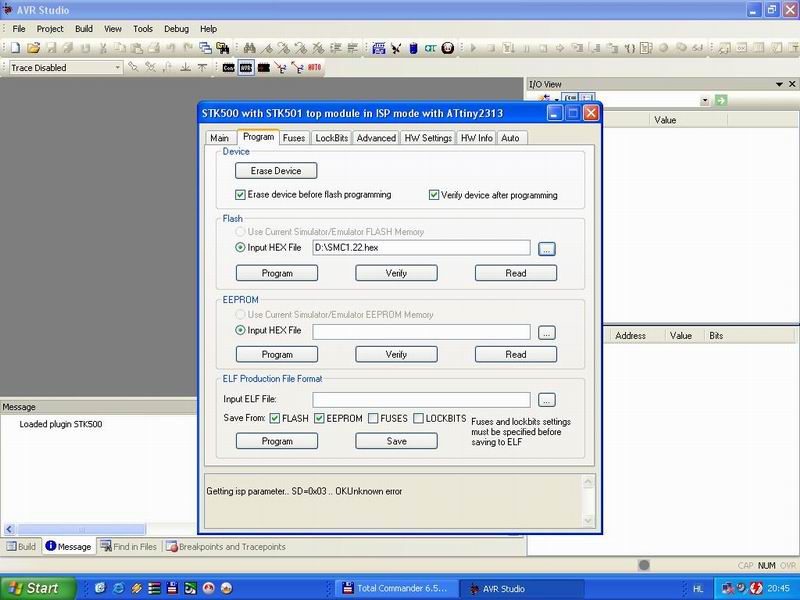Screen dimensions: 800x600
Task: Open the I/O View panel options arrow
Action: 778,84
